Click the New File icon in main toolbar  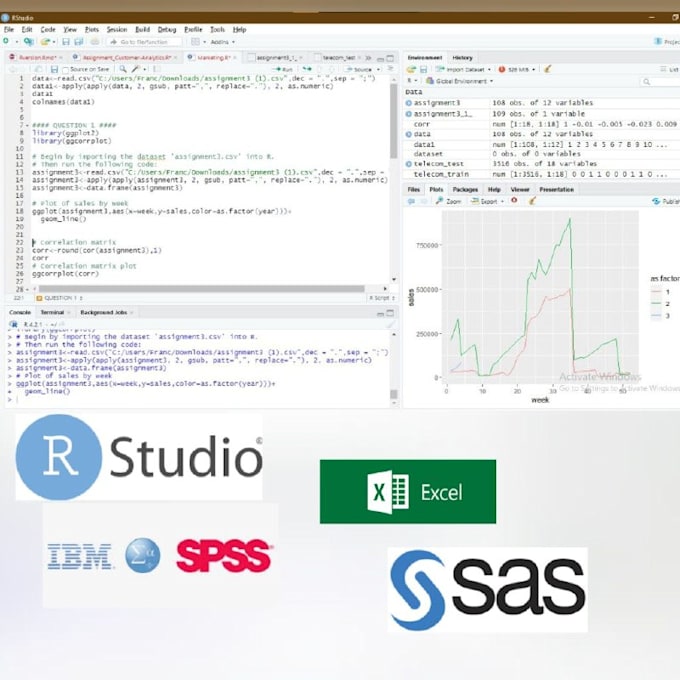coord(6,42)
